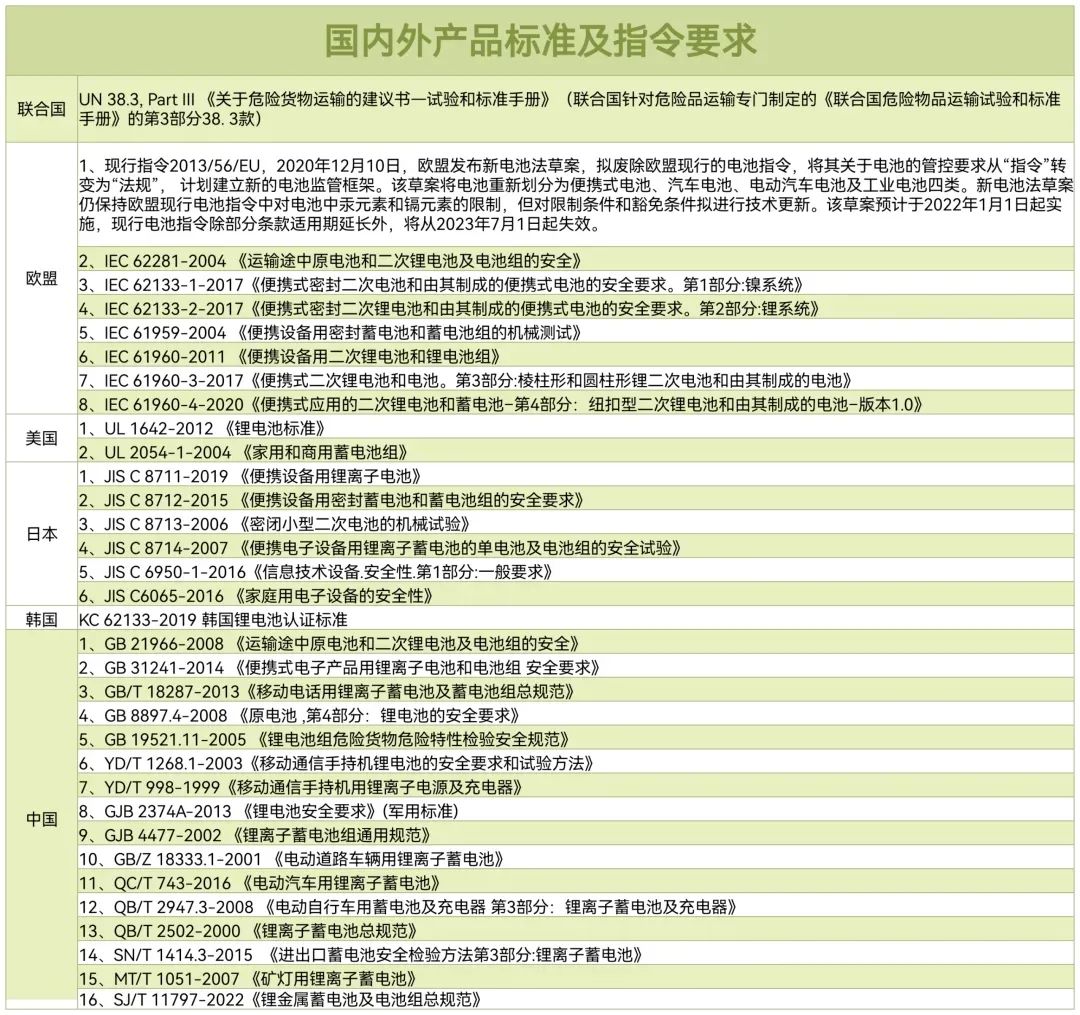Select the IEC 61960-4-2020 row
The width and height of the screenshot is (1080, 1015).
500,404
